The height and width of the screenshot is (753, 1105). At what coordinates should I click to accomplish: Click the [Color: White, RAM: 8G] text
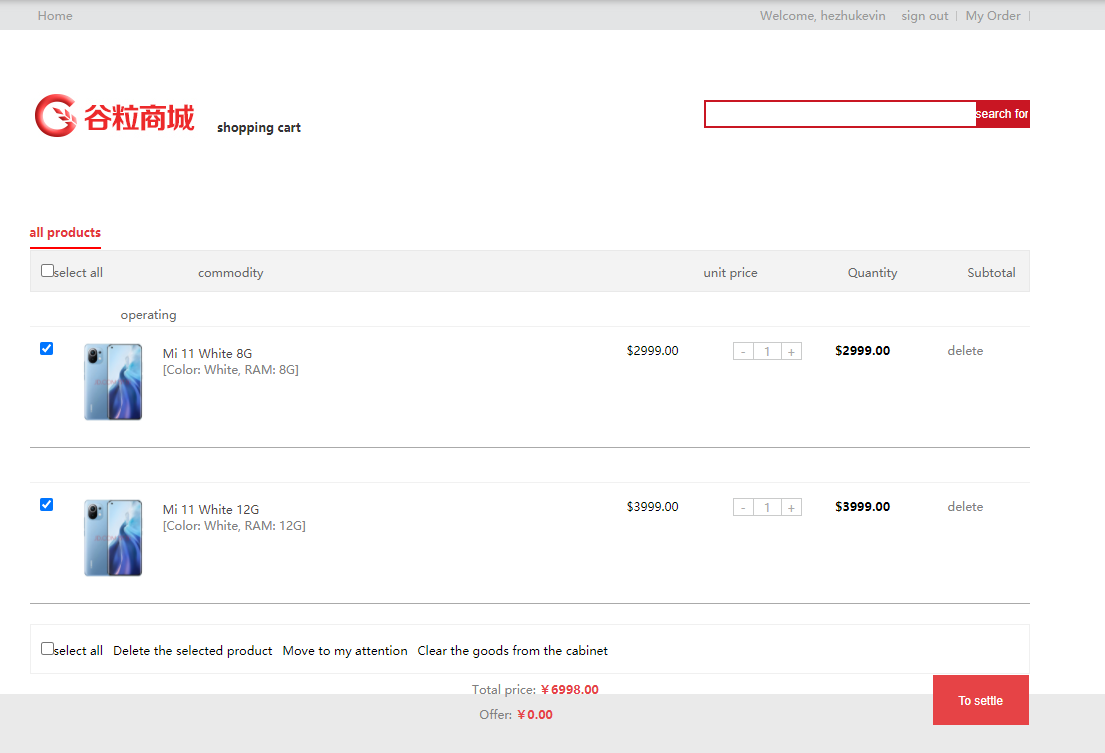[230, 370]
